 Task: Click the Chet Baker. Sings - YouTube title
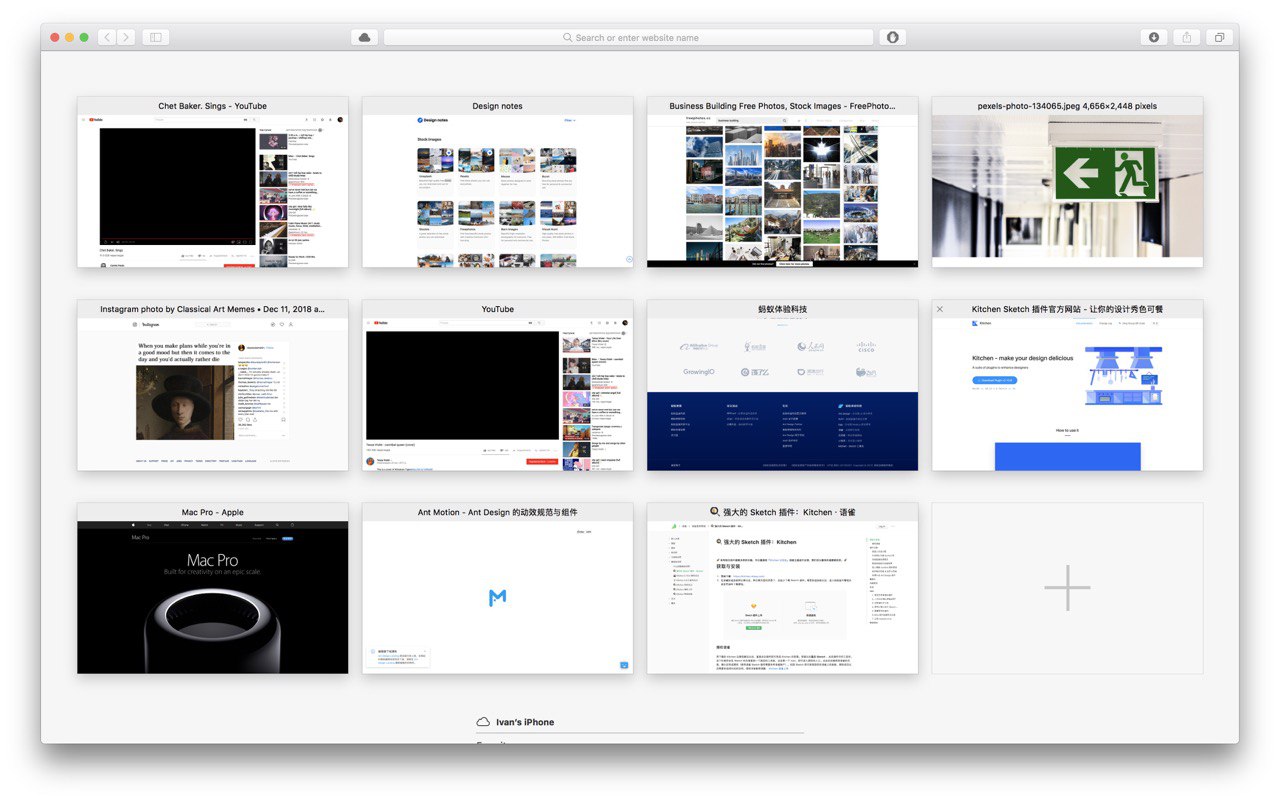pos(213,106)
